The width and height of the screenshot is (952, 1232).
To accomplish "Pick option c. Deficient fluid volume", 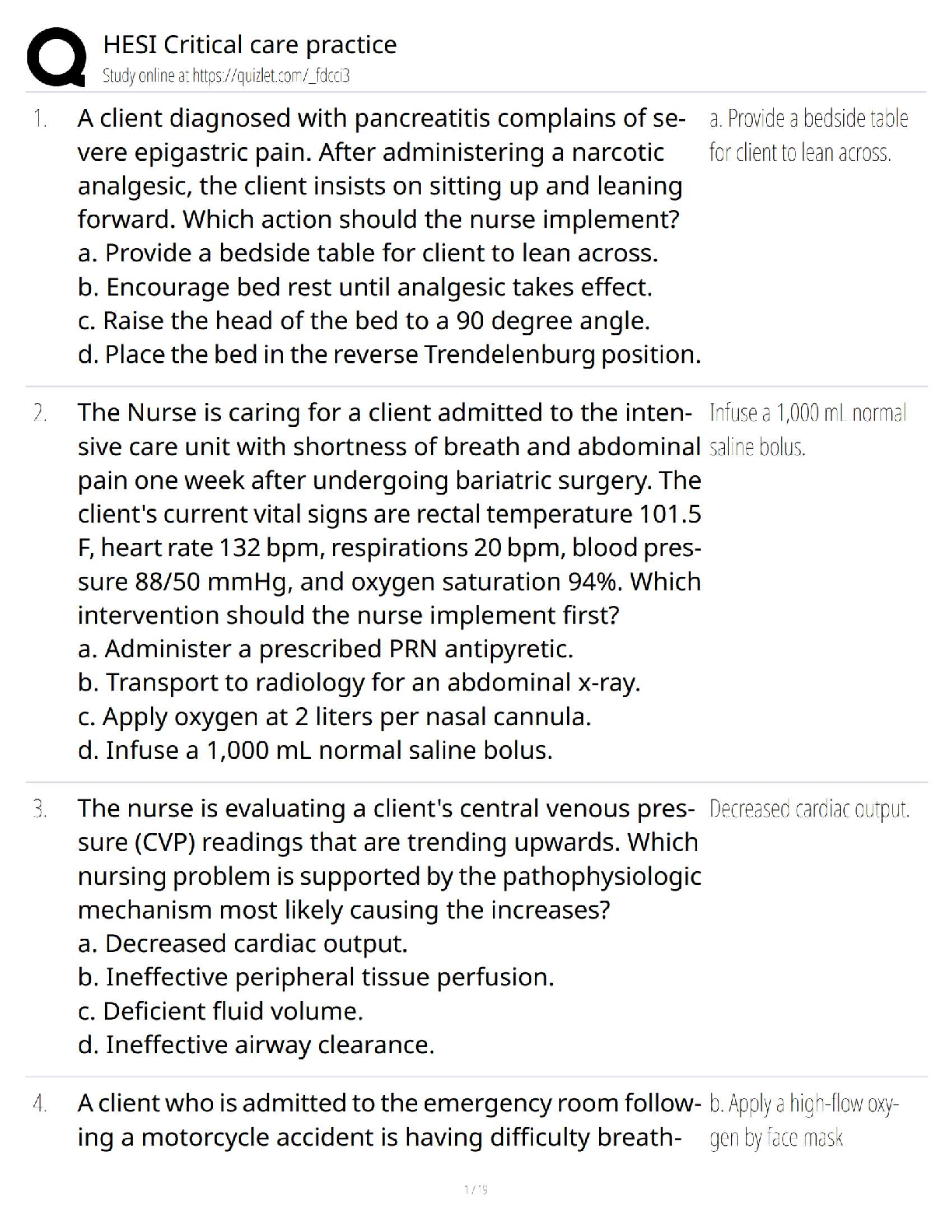I will click(x=221, y=1011).
